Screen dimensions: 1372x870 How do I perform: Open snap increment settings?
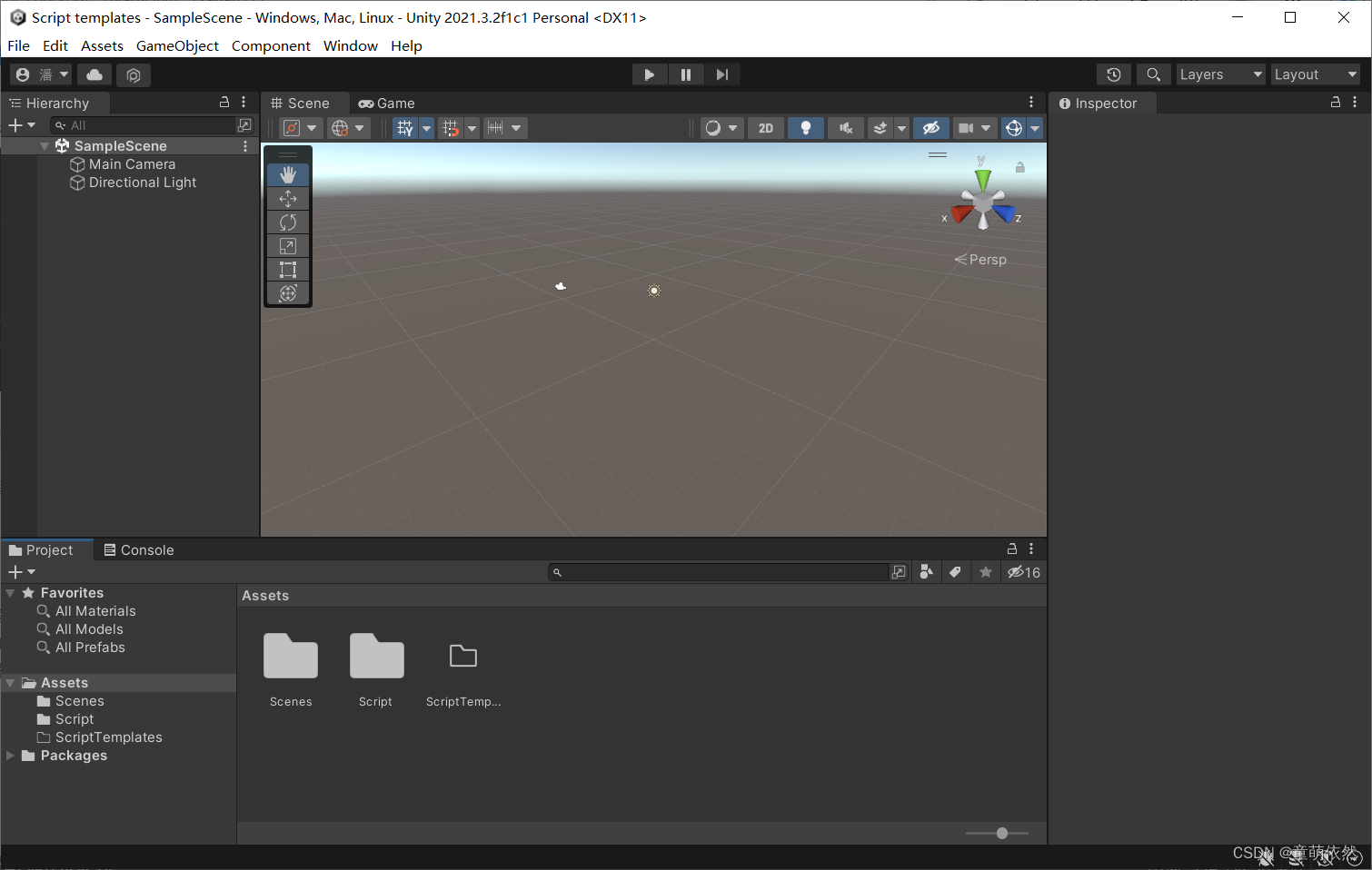(x=504, y=128)
